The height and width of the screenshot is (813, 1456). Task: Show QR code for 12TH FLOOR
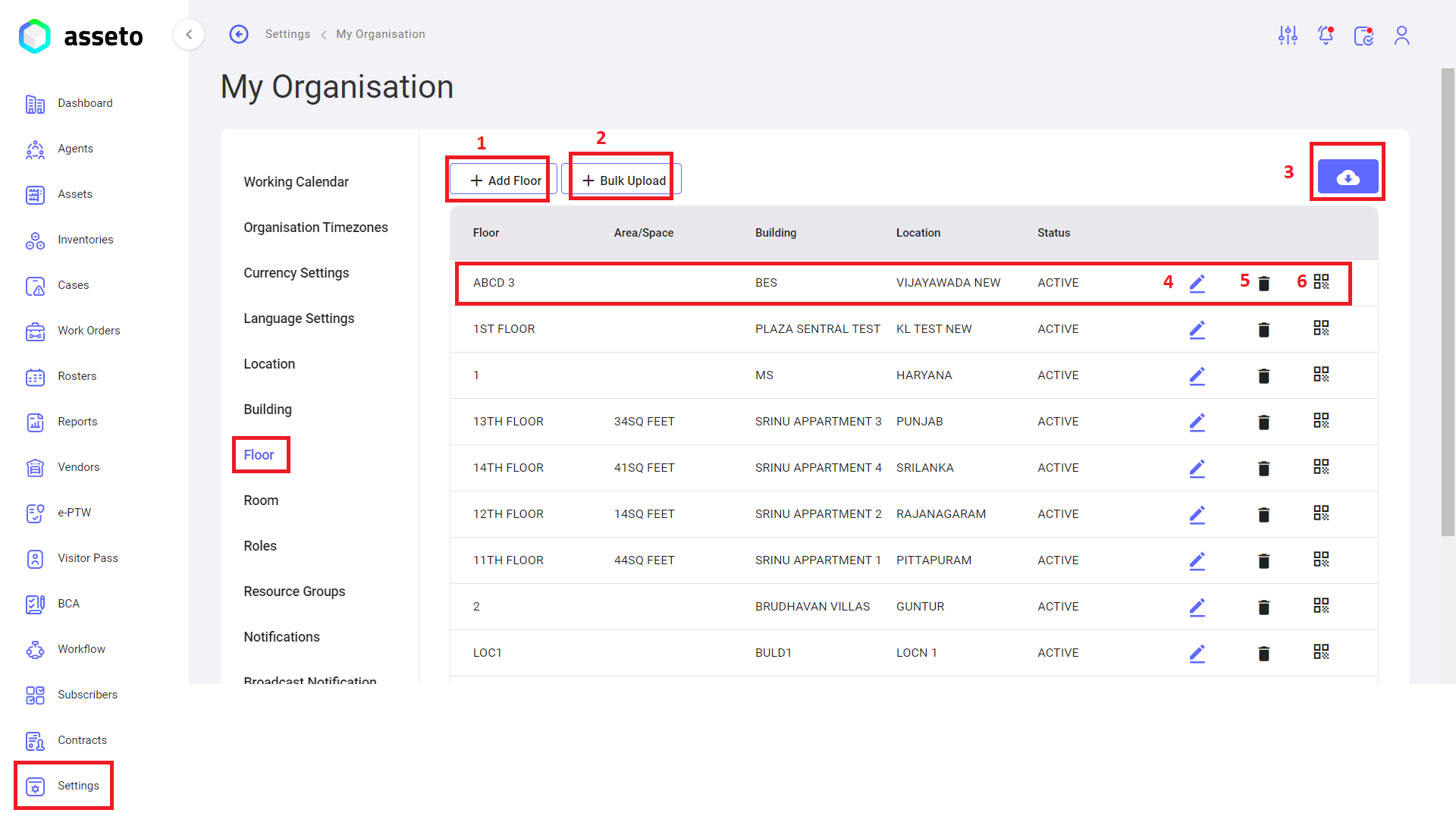(x=1321, y=513)
